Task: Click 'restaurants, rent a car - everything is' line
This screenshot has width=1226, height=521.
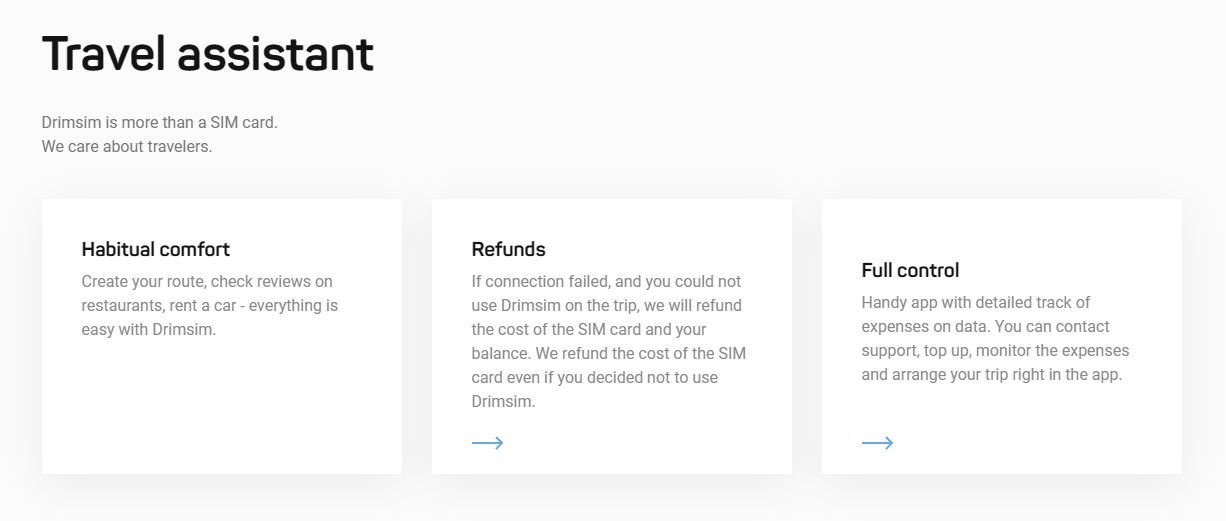Action: click(210, 306)
